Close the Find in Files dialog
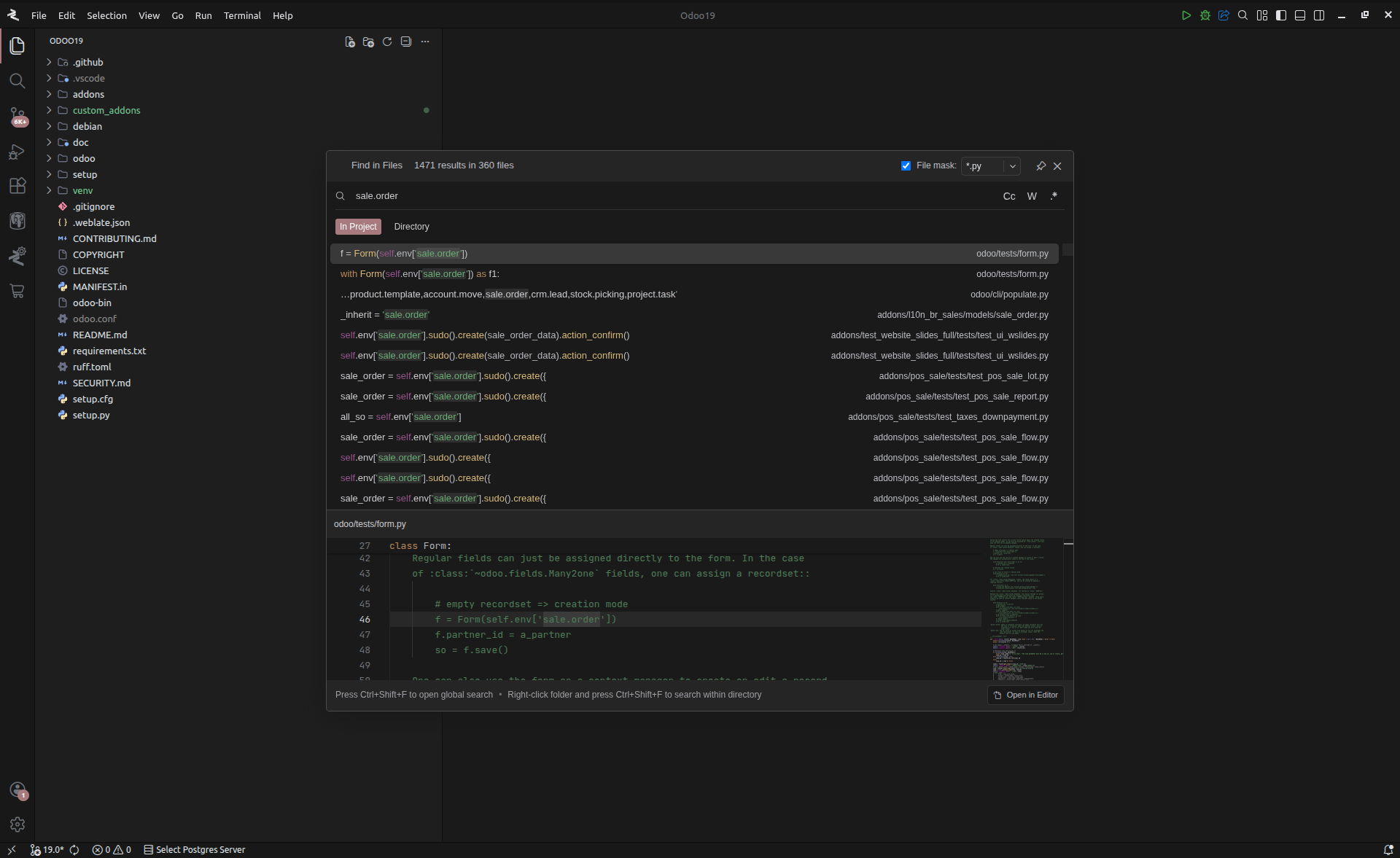 click(x=1057, y=166)
